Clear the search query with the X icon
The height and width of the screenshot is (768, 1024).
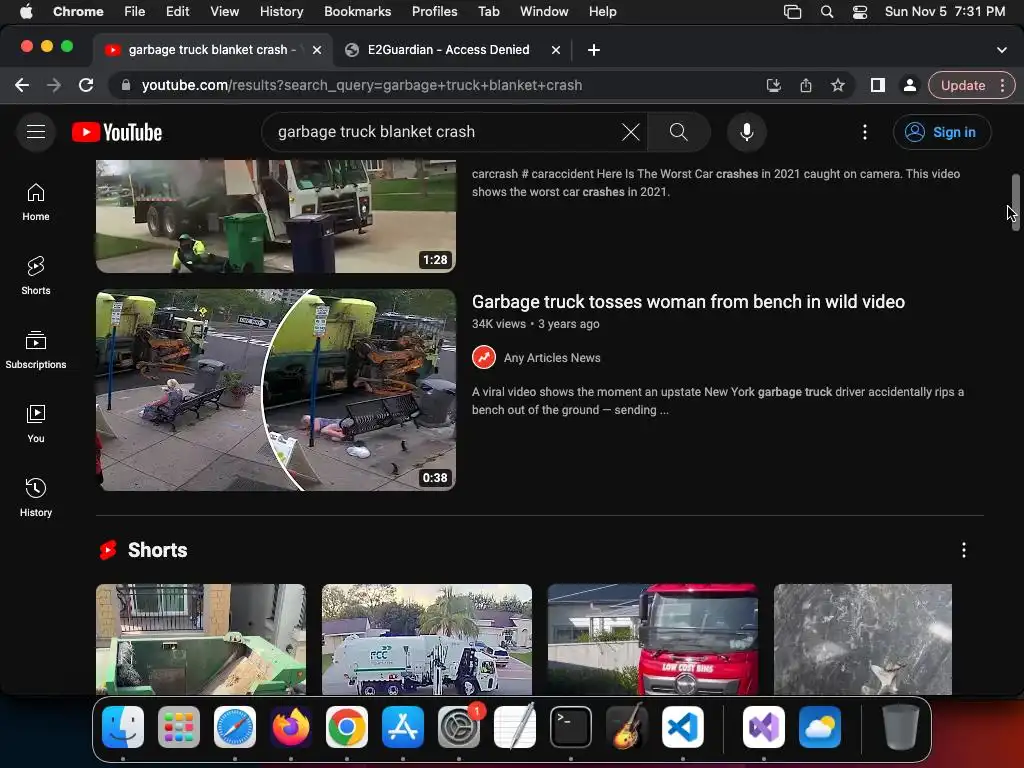630,132
